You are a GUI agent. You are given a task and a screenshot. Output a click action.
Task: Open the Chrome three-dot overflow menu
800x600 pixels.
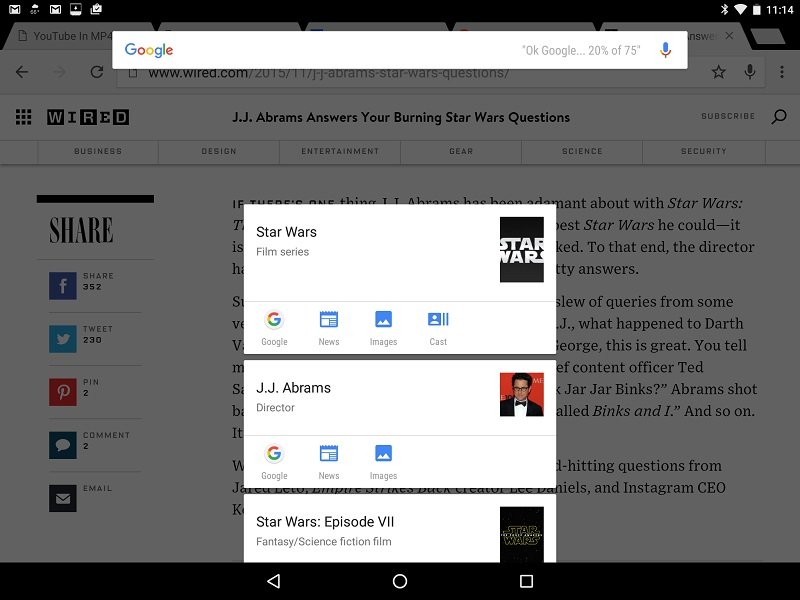click(782, 72)
